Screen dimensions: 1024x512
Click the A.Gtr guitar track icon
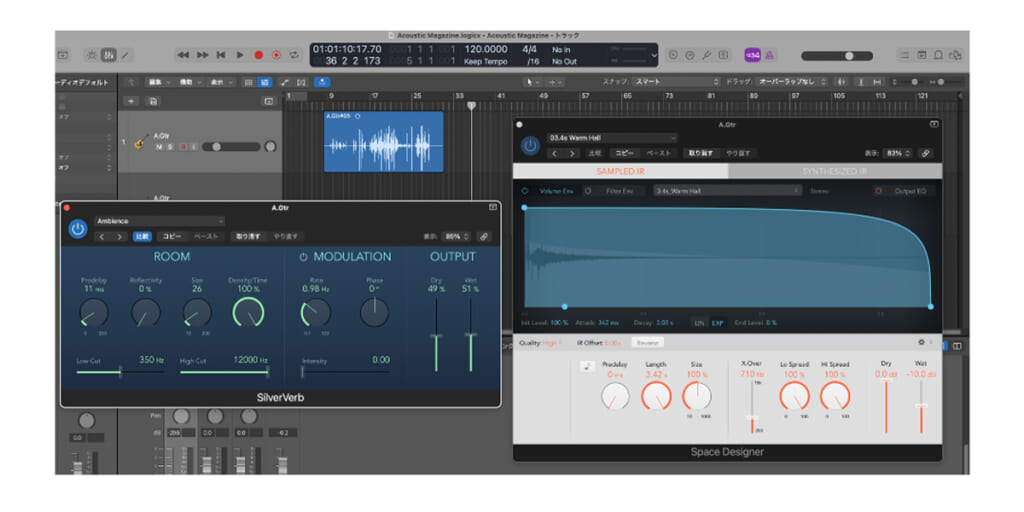[x=140, y=142]
